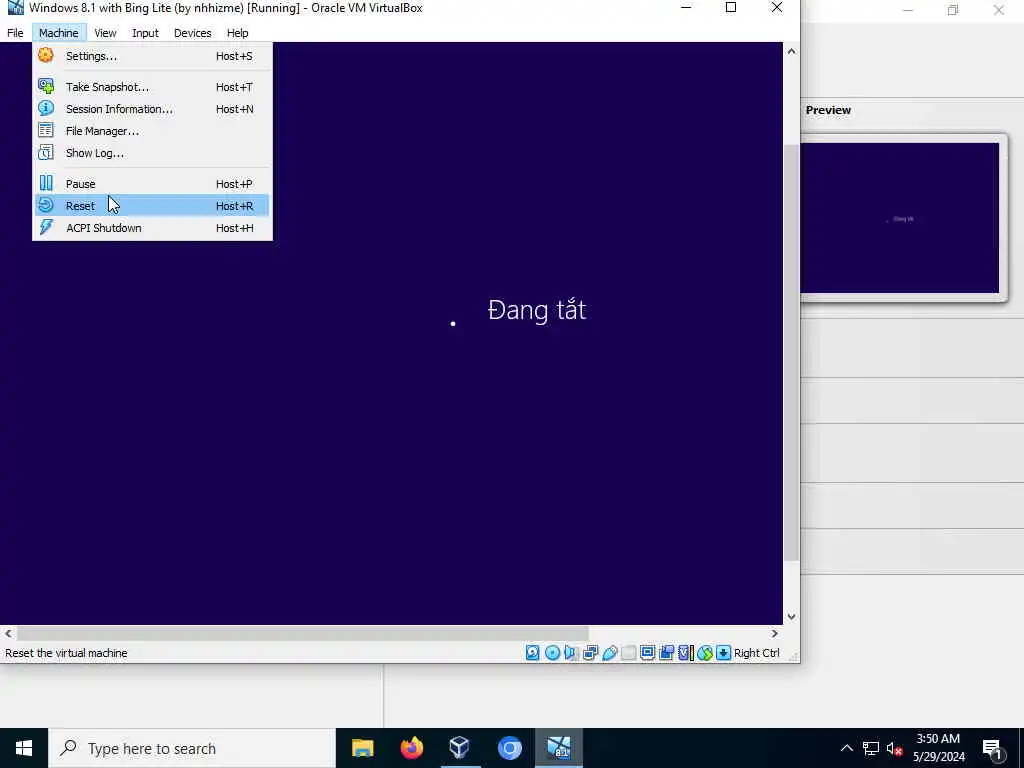Choose Show Log... menu entry
Image resolution: width=1024 pixels, height=768 pixels.
click(152, 153)
